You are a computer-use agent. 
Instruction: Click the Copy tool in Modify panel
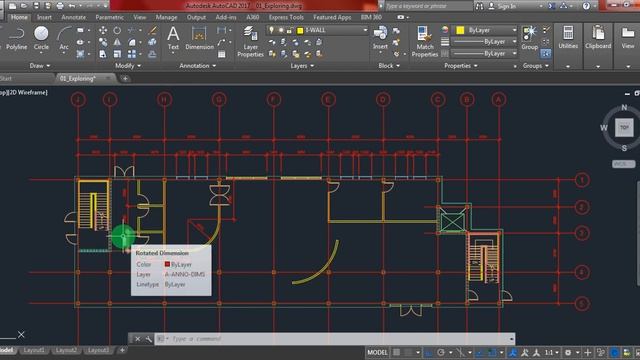click(103, 42)
